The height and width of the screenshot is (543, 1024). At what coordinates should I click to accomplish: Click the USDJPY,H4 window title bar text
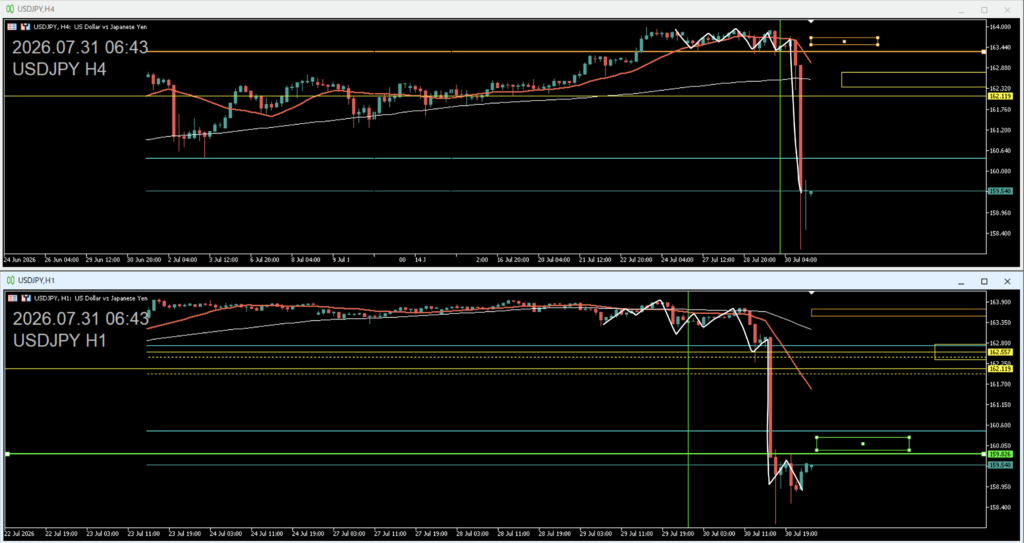(x=35, y=9)
